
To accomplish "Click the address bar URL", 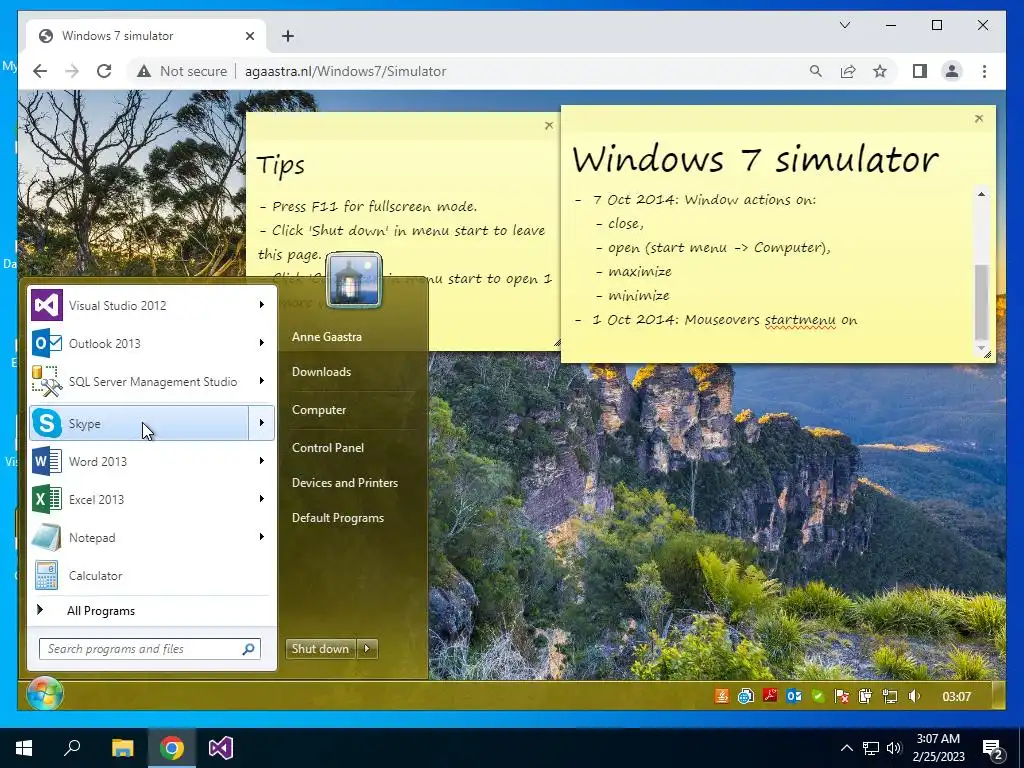I will tap(345, 71).
